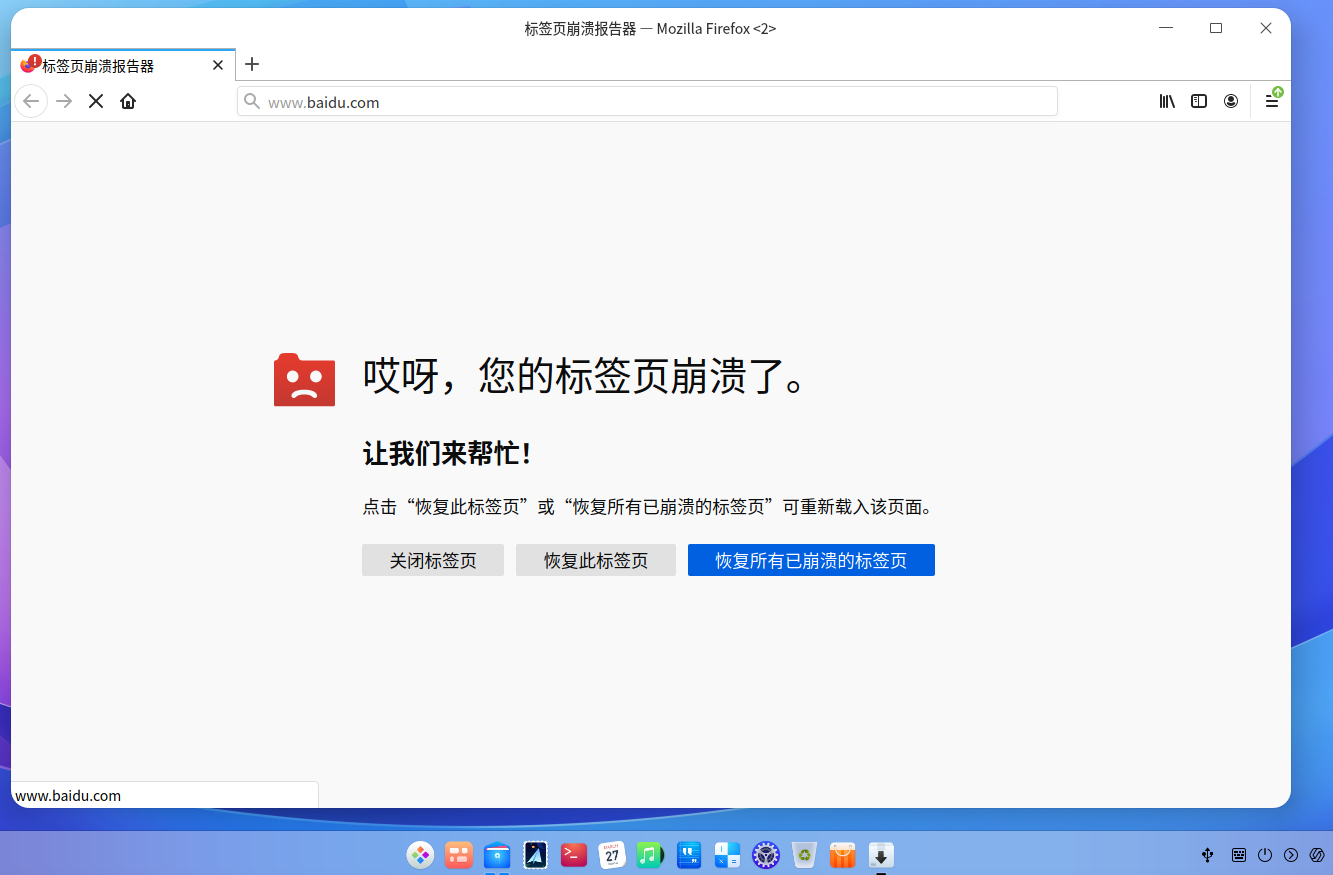The height and width of the screenshot is (875, 1333).
Task: Click the 关闭标签页 button
Action: point(433,560)
